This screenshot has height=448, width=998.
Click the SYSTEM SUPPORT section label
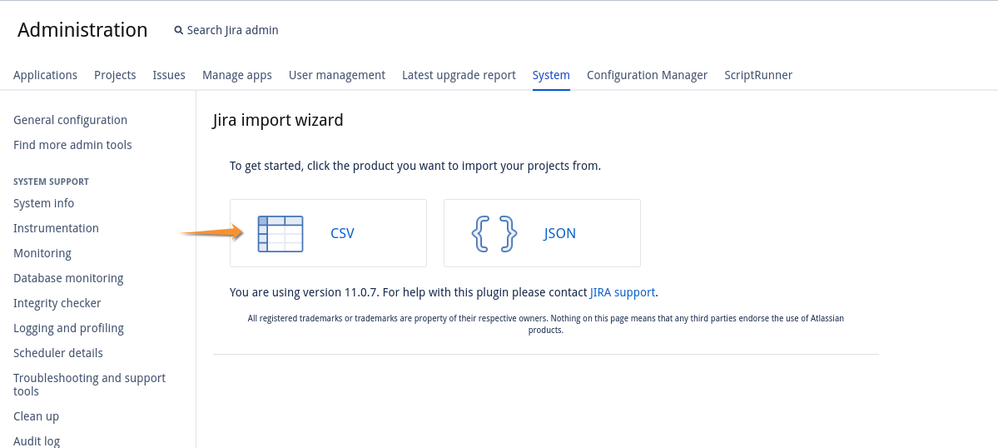[x=51, y=181]
